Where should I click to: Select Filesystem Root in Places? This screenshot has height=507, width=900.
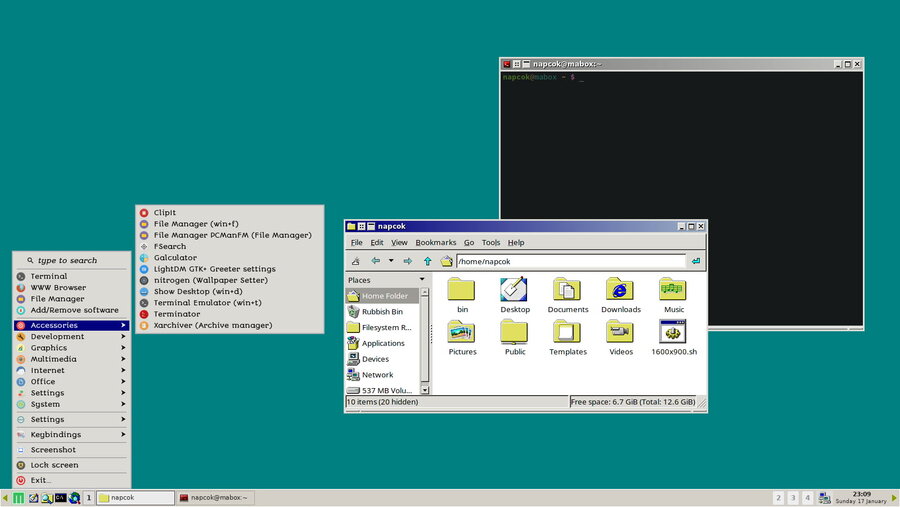(x=382, y=327)
